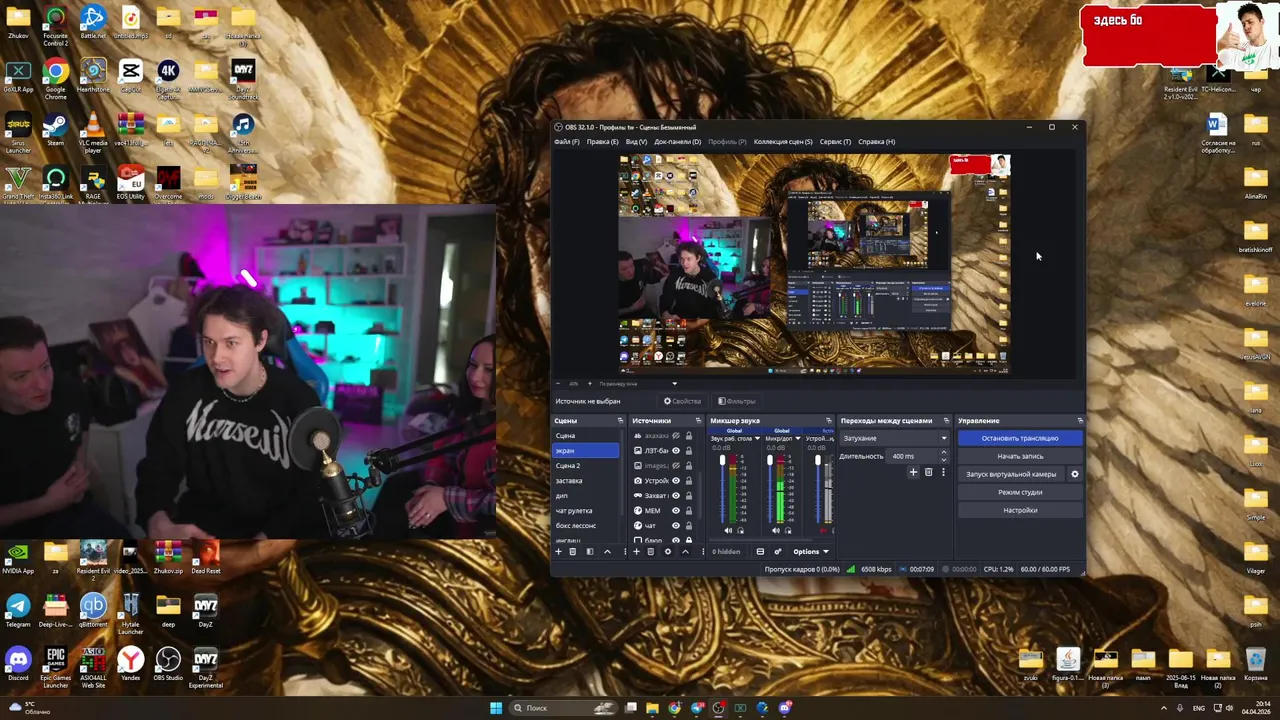Hide the Захват source eye icon
The width and height of the screenshot is (1280, 720).
click(676, 496)
